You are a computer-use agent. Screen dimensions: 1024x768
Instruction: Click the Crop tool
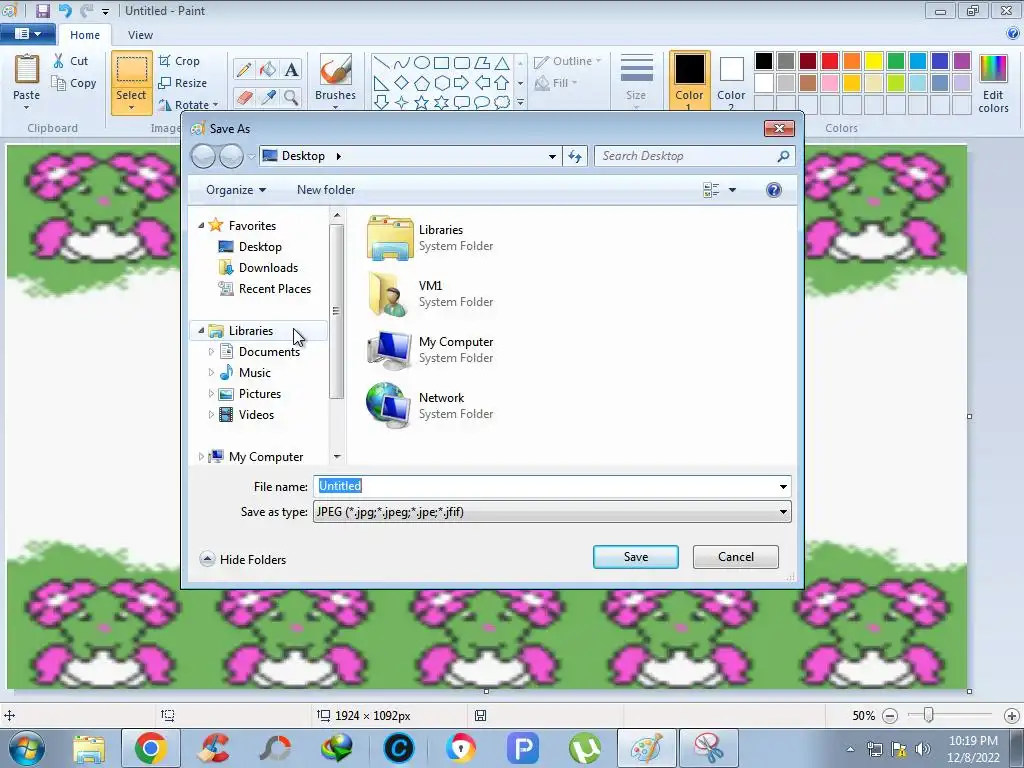tap(179, 61)
